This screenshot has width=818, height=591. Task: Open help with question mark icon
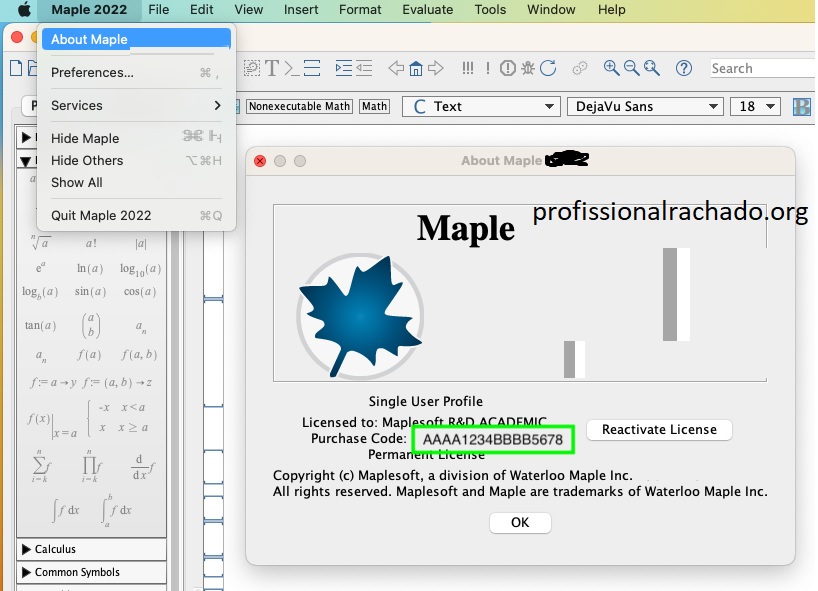pyautogui.click(x=684, y=68)
